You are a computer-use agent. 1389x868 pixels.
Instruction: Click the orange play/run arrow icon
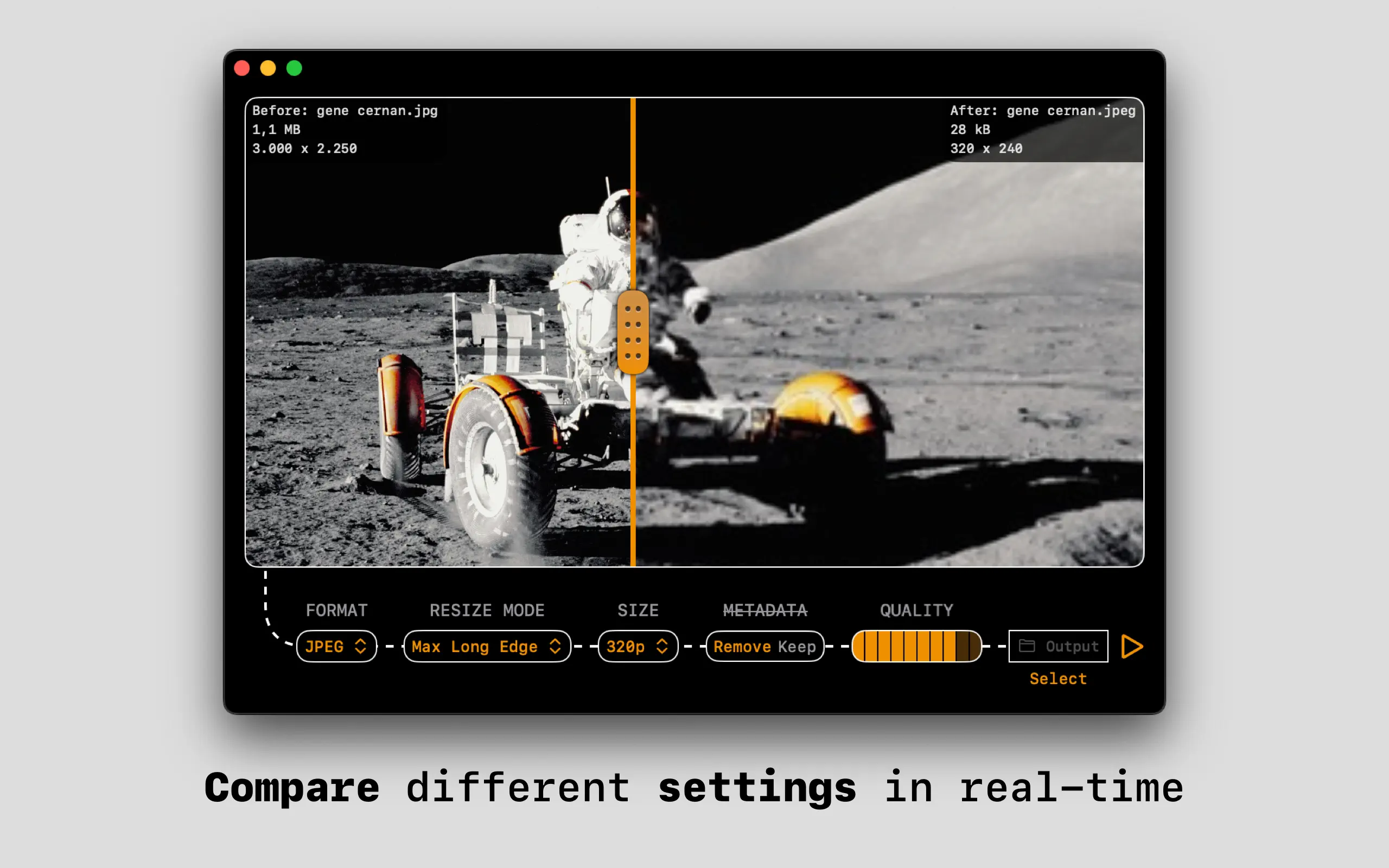click(1131, 647)
